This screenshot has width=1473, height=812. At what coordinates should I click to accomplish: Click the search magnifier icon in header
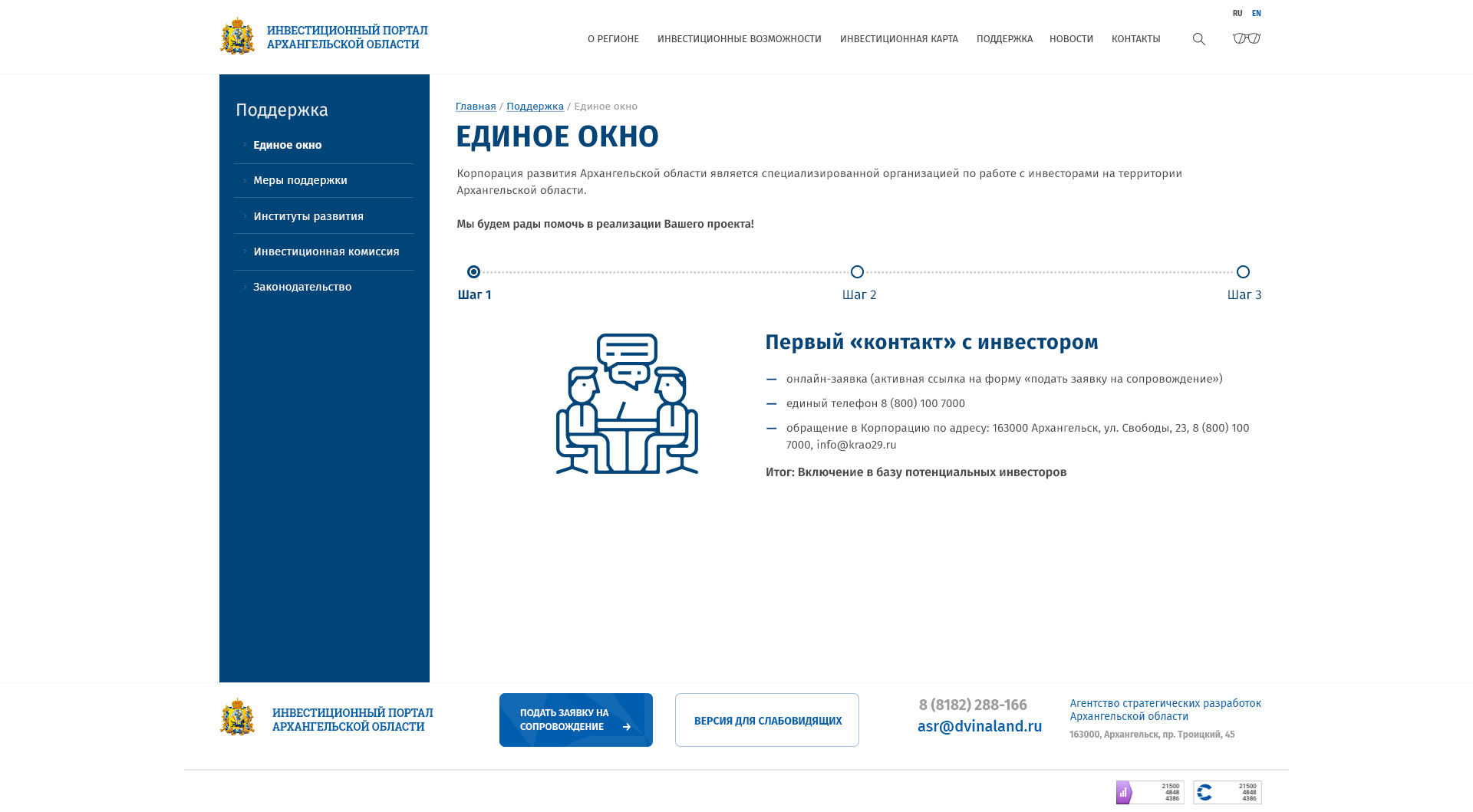[x=1198, y=39]
